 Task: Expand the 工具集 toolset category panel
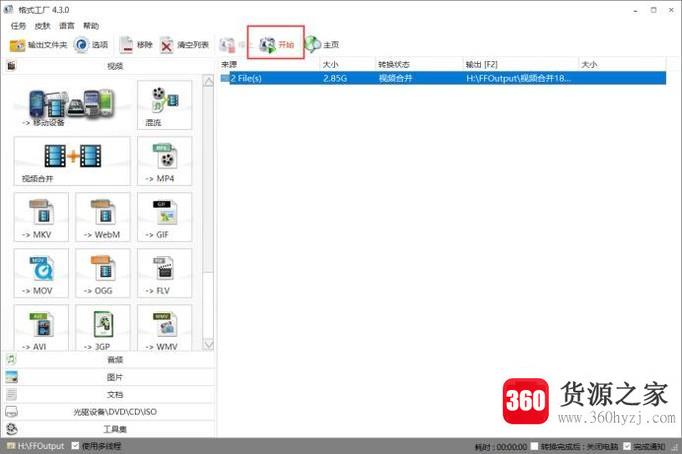point(109,429)
